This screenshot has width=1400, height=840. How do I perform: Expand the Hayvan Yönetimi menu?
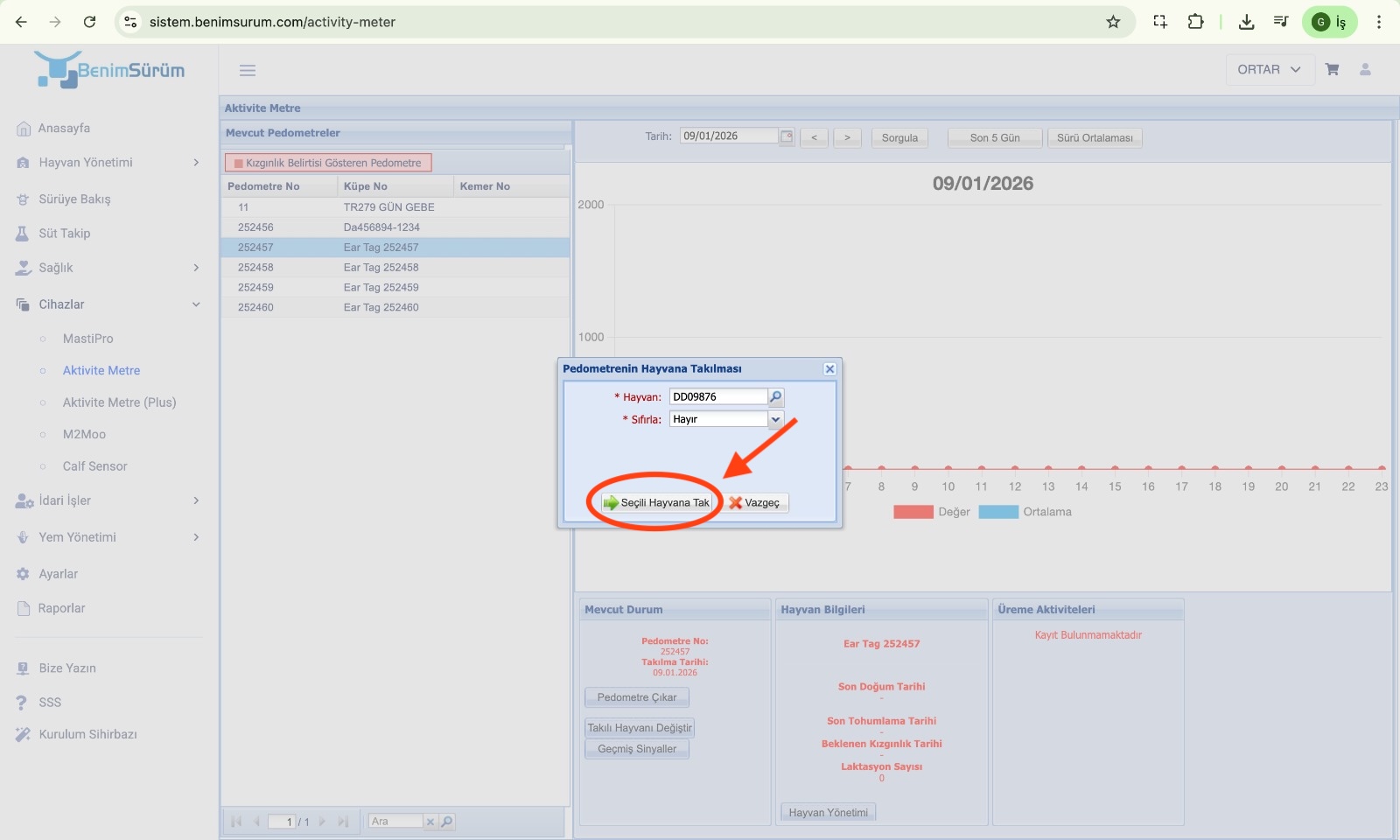(108, 163)
